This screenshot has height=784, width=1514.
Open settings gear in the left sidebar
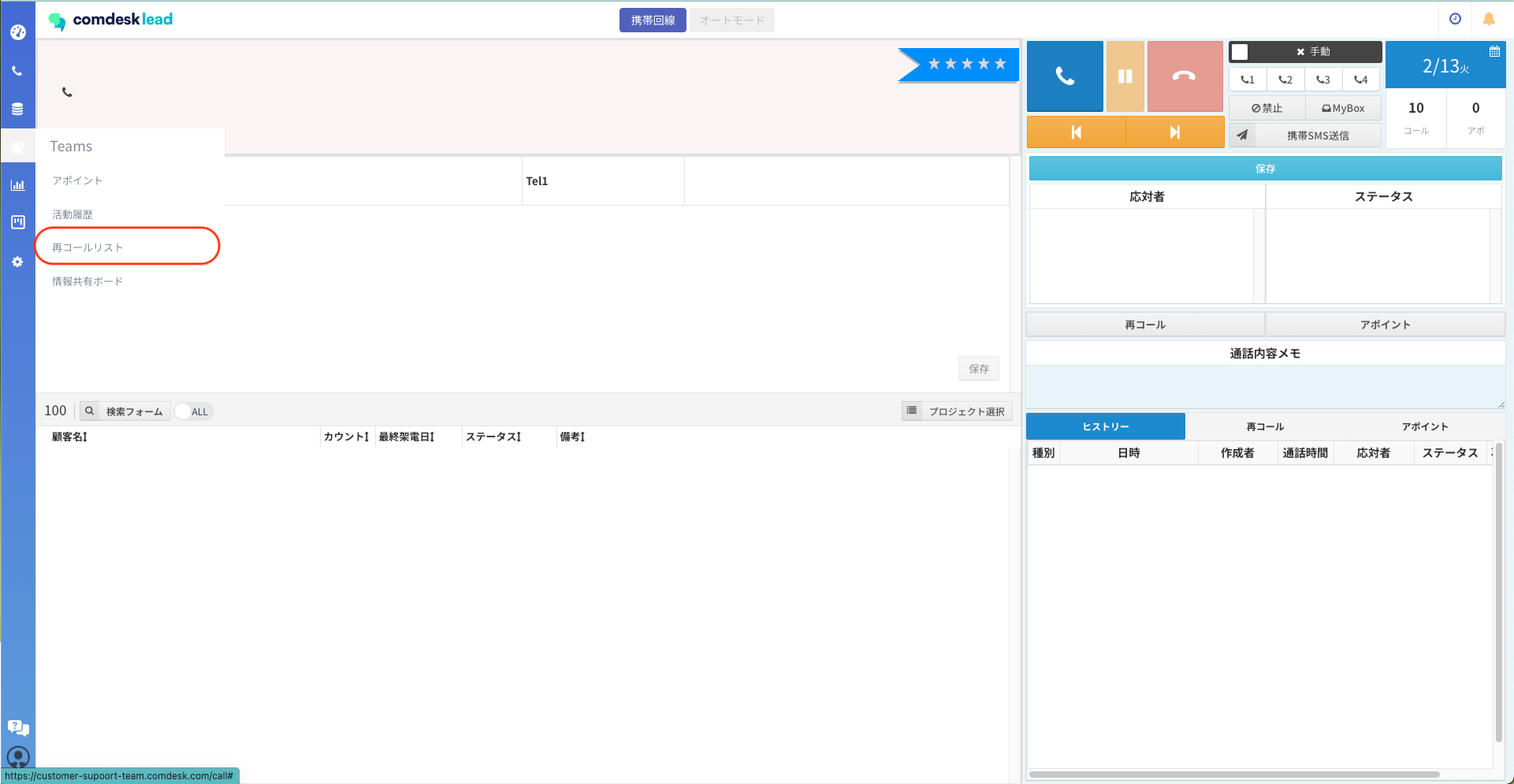pos(17,262)
